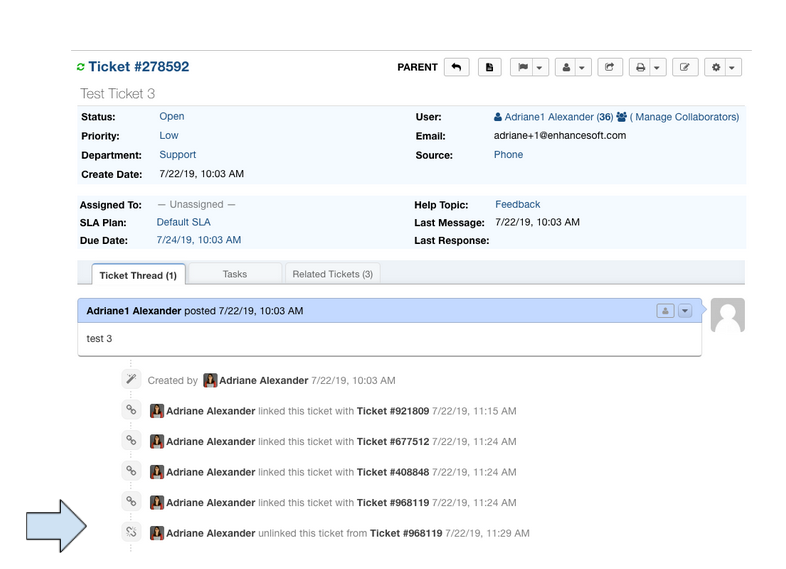The image size is (786, 569).
Task: Click the Manage Collaborators link
Action: coord(687,117)
